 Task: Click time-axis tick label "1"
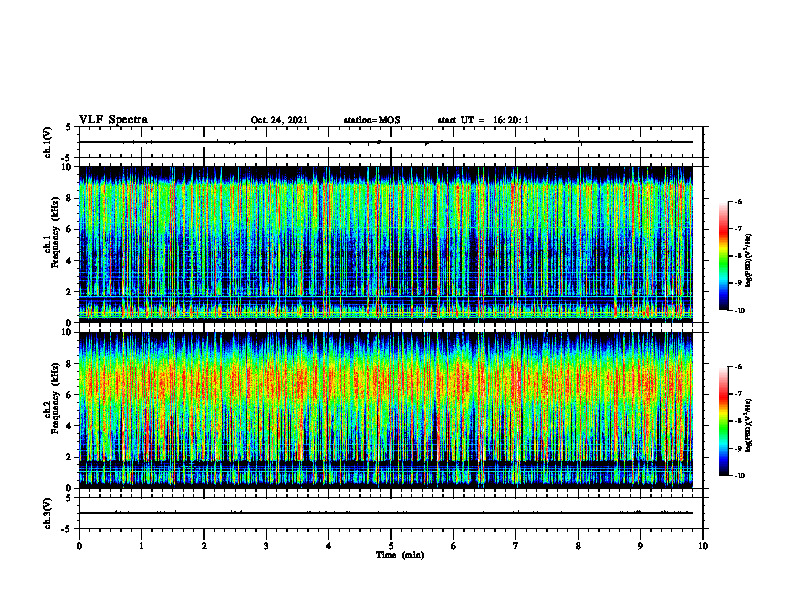pos(141,546)
